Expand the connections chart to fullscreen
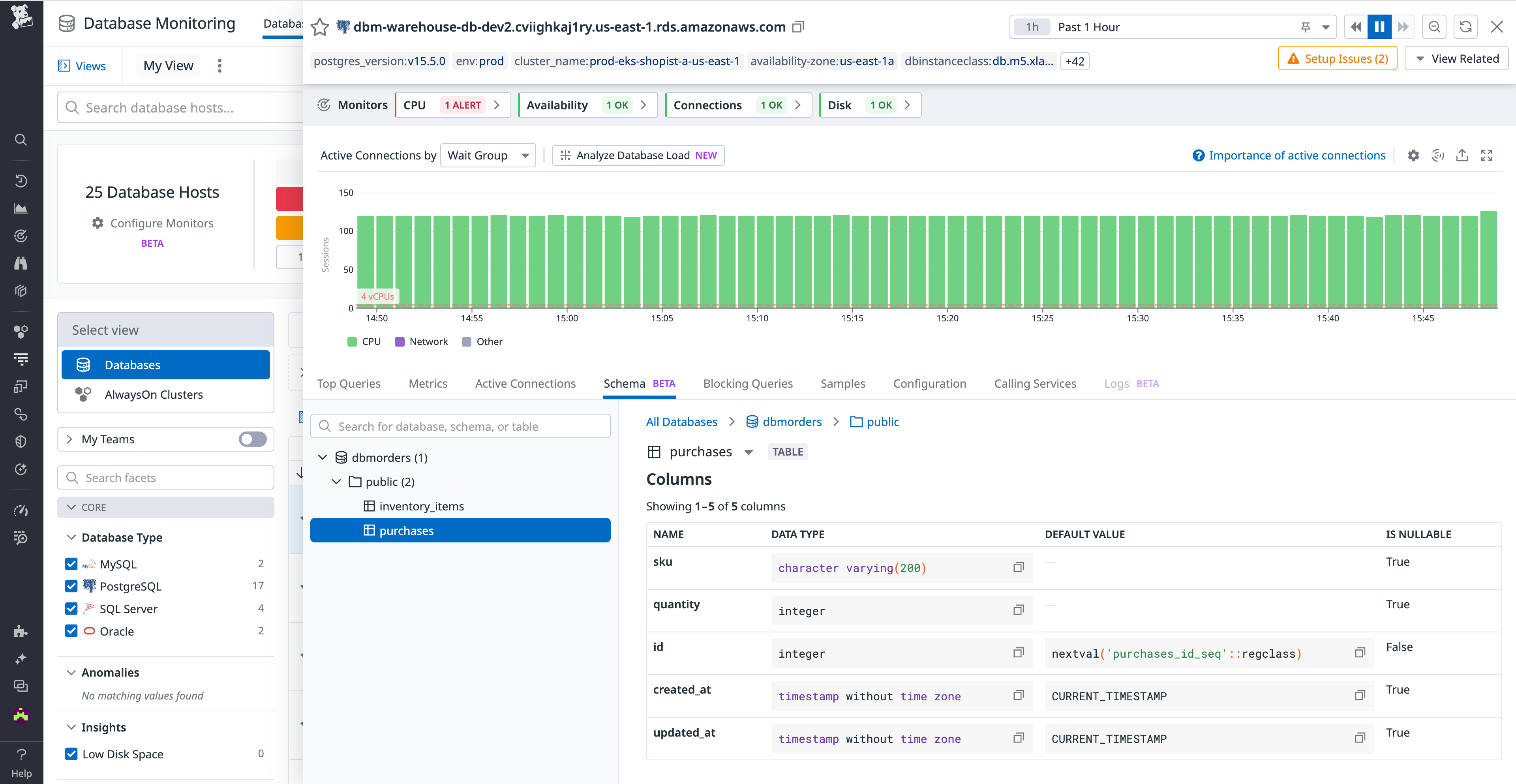 (1486, 155)
